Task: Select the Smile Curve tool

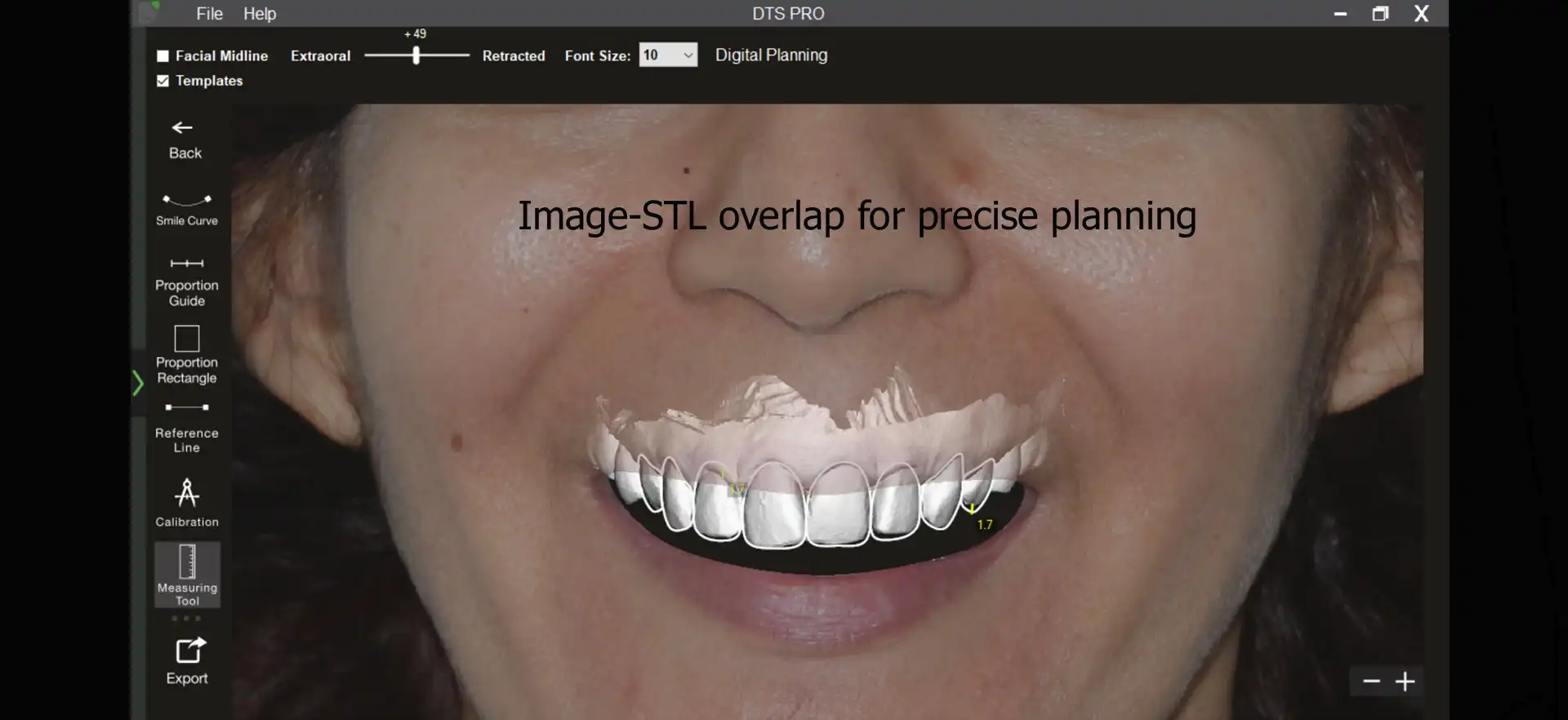Action: point(186,210)
